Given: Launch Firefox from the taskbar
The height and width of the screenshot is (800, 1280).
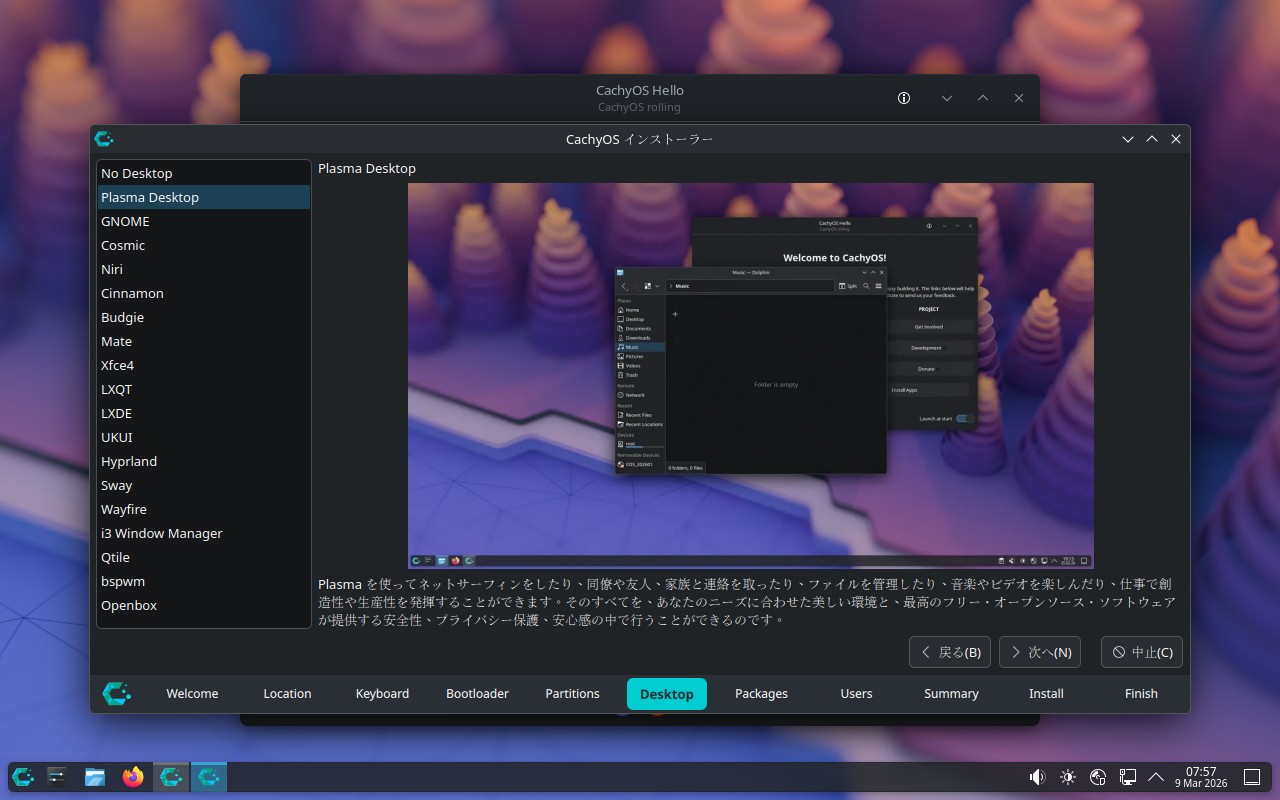Looking at the screenshot, I should pos(133,777).
